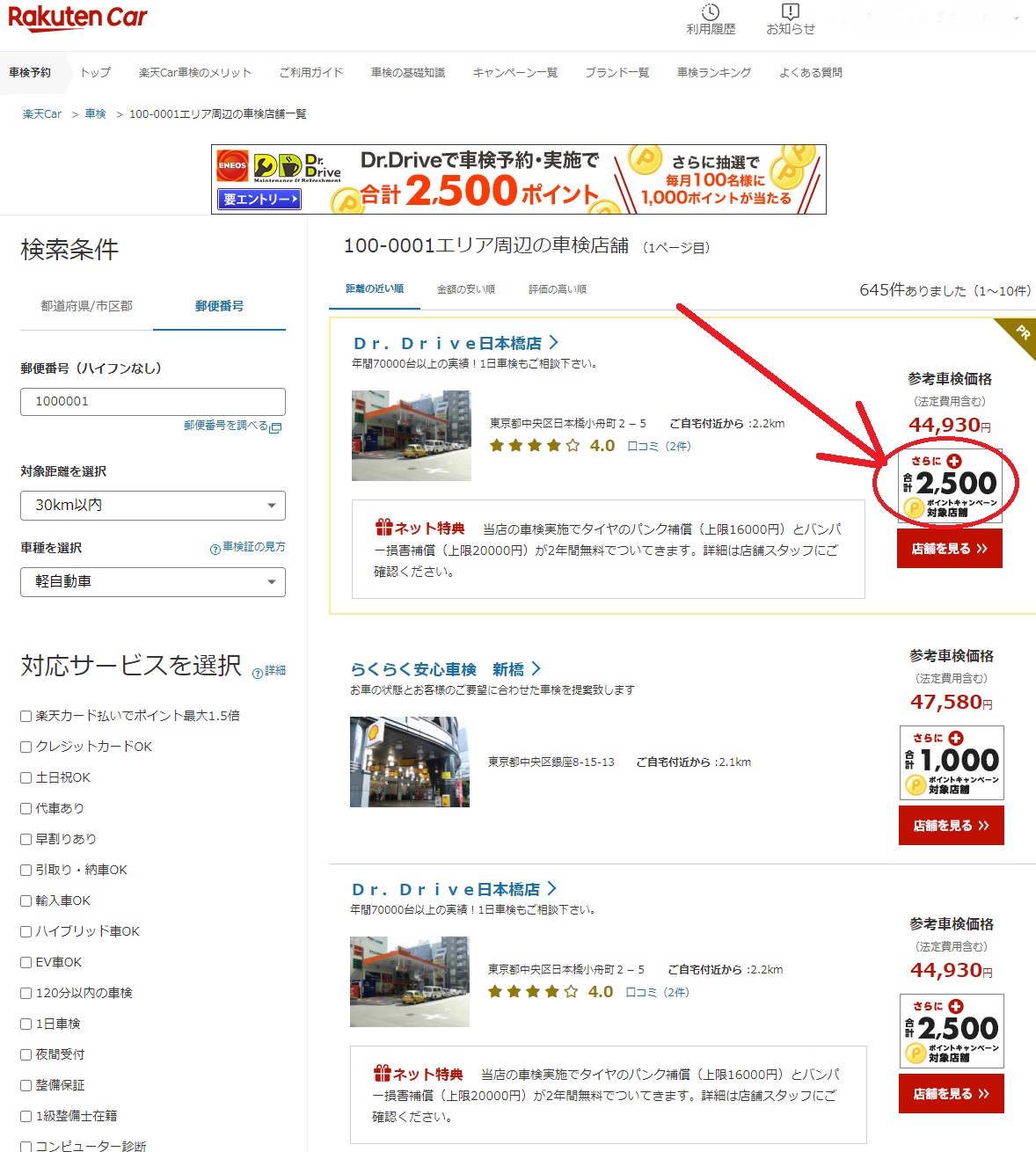The width and height of the screenshot is (1036, 1152).
Task: Click the 車検証の見方 help icon
Action: (x=215, y=550)
